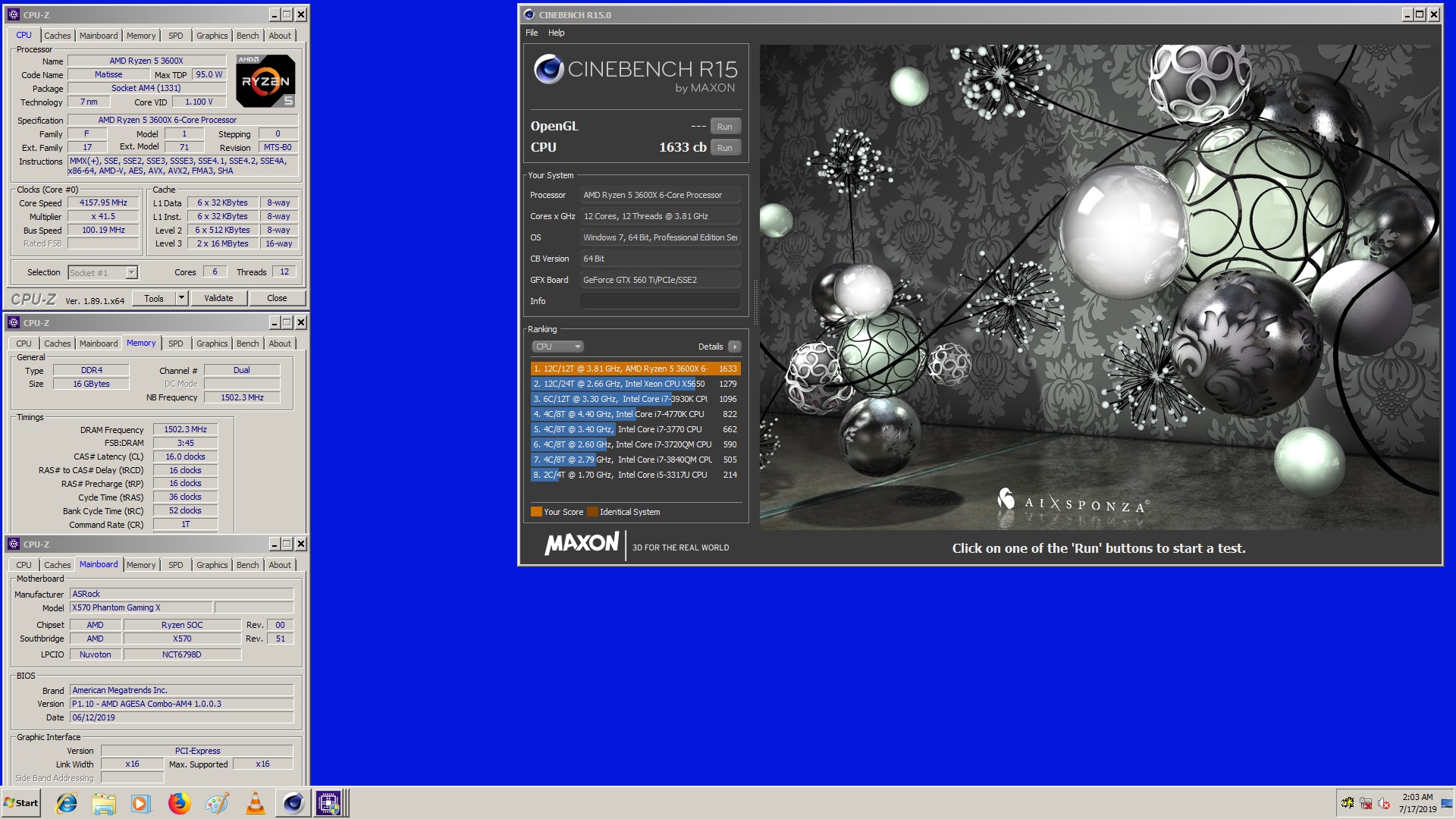Select ranking row 3 Intel Core i7-3930K
This screenshot has height=819, width=1456.
635,399
